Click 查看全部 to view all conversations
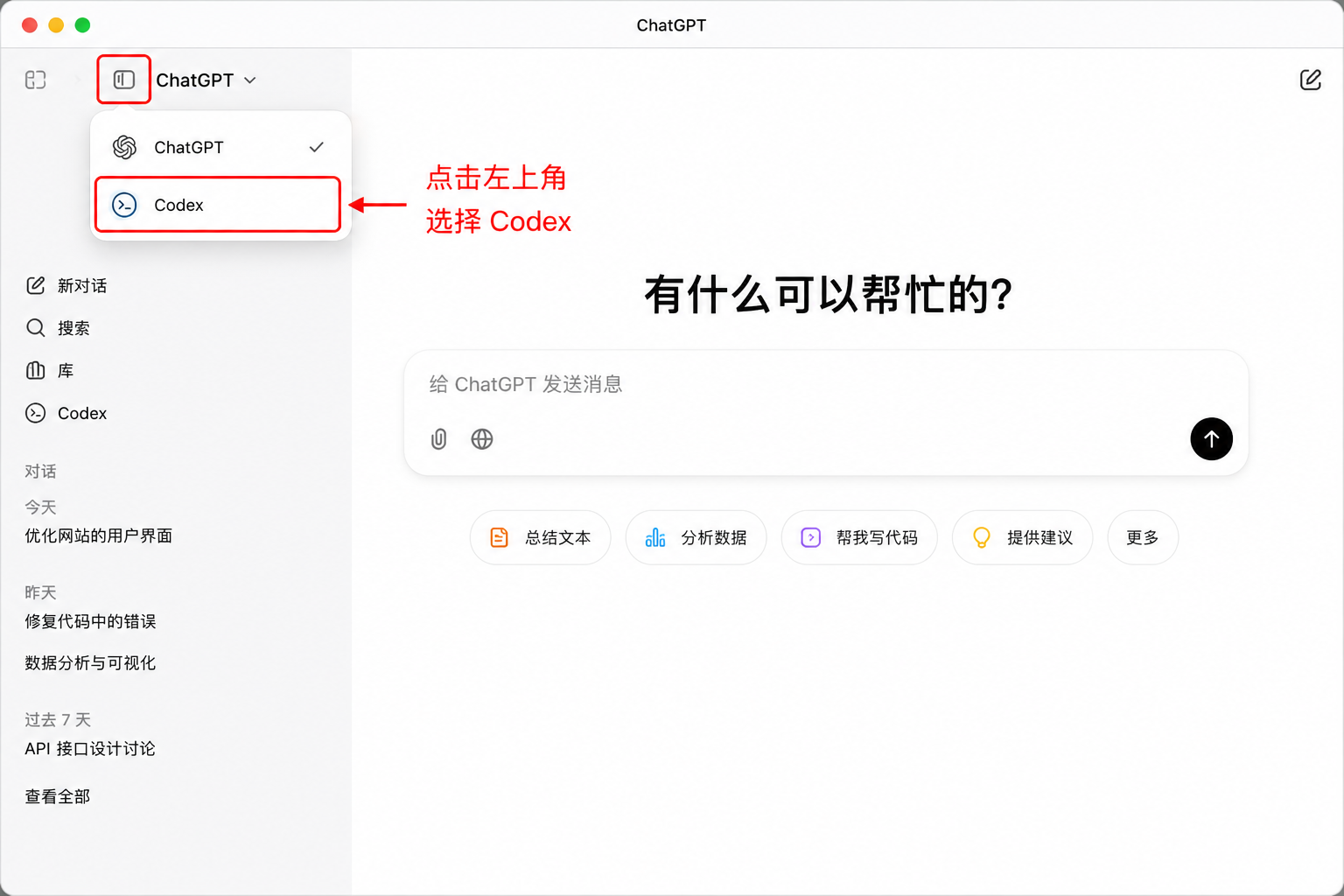 [x=58, y=796]
